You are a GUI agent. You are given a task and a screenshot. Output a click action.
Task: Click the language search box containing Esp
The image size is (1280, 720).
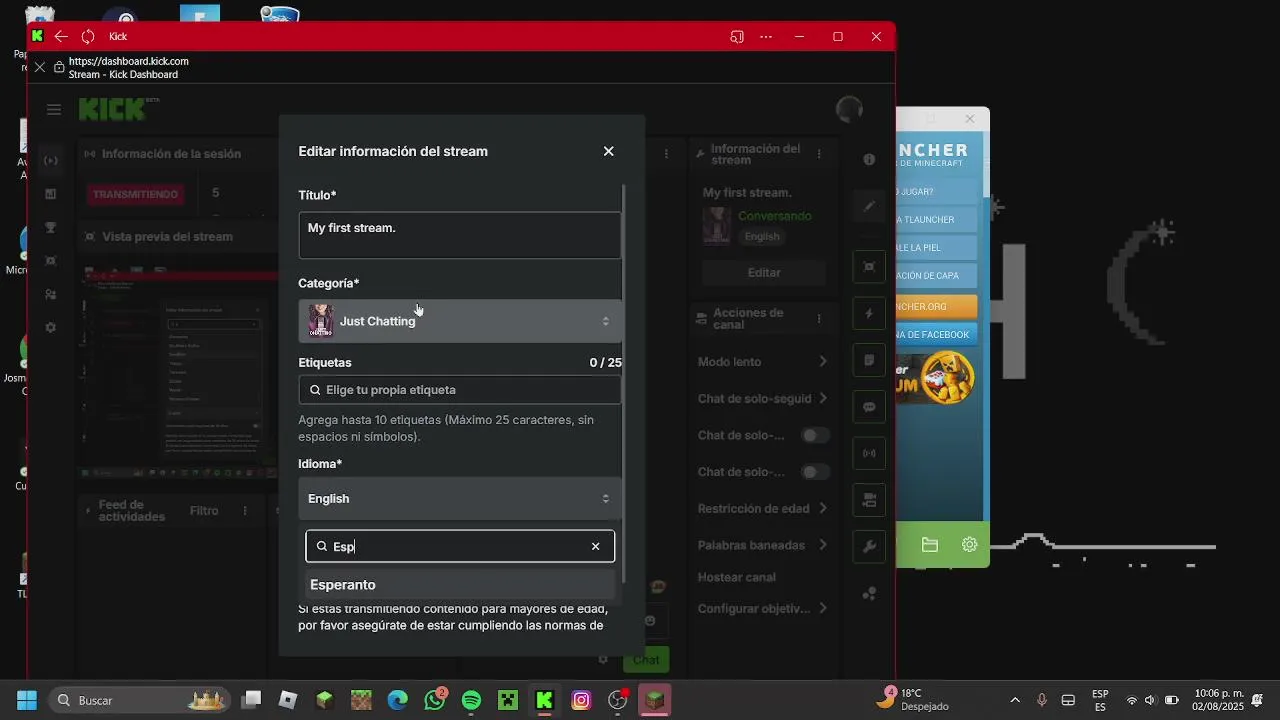[460, 546]
